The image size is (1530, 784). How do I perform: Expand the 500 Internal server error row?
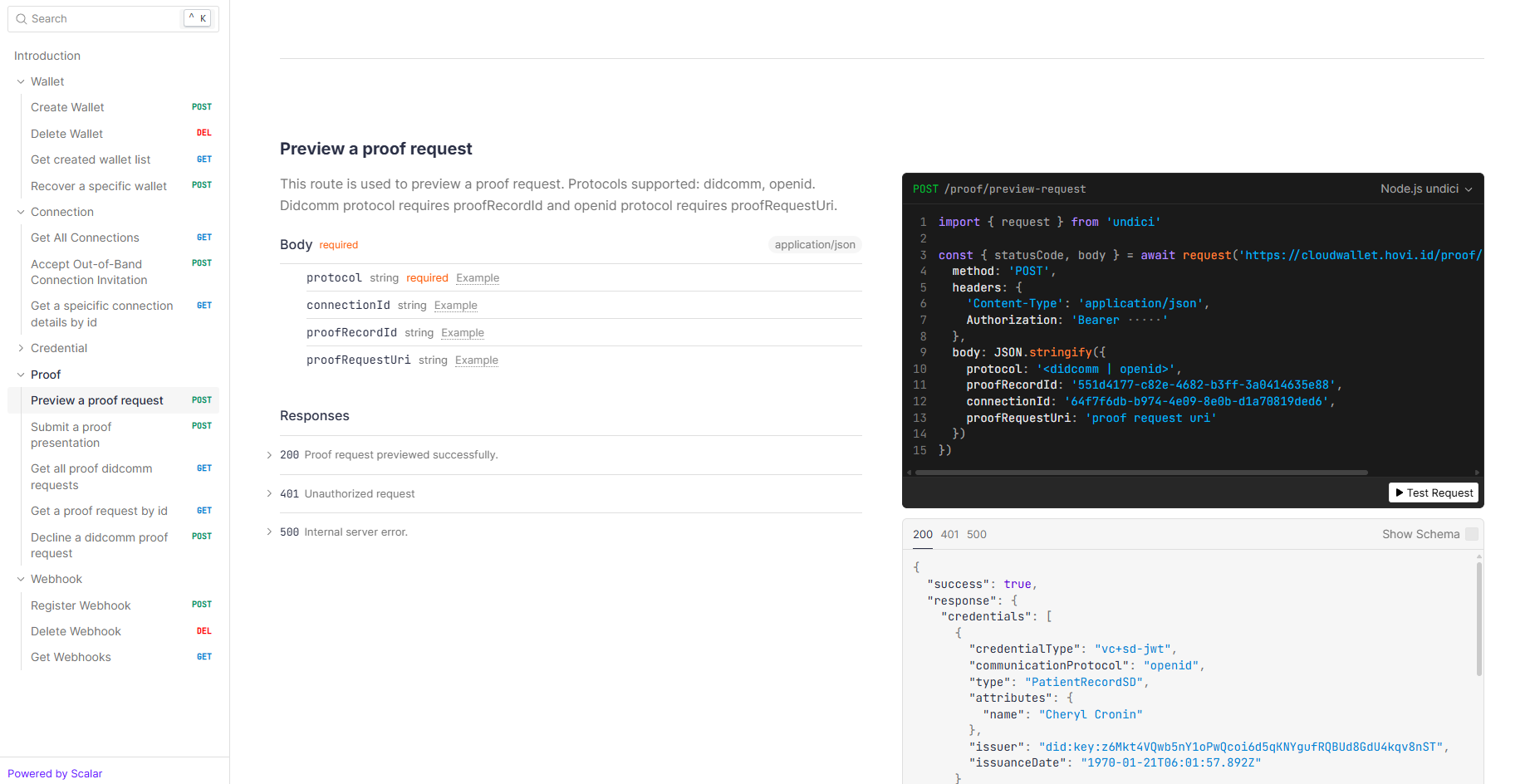click(x=269, y=532)
